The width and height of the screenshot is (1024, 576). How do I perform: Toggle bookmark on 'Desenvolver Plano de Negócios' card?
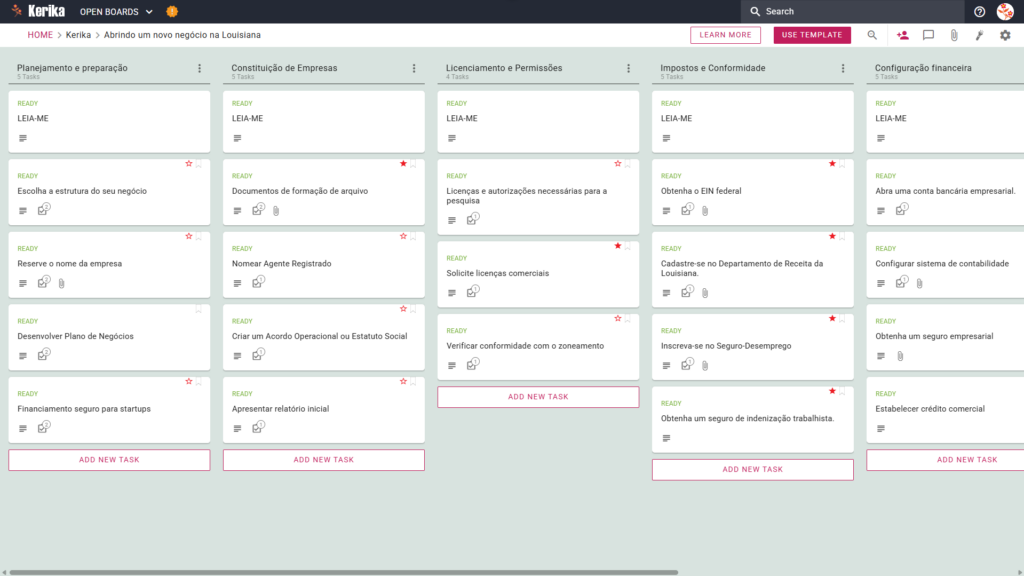(199, 310)
